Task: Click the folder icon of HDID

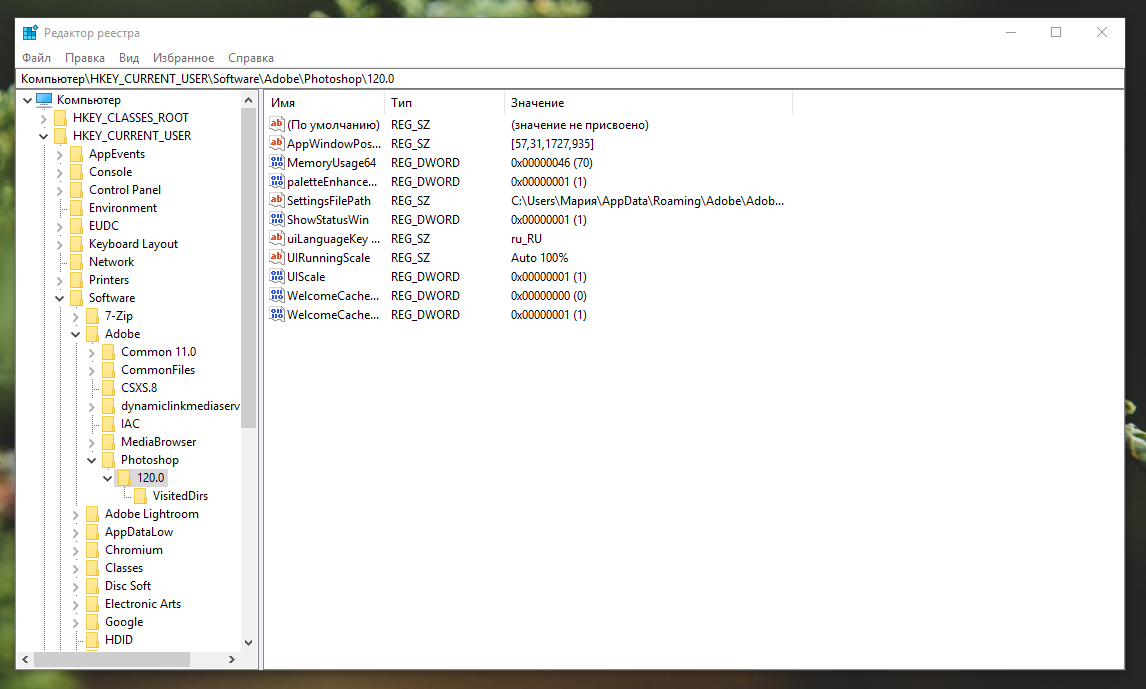Action: 93,640
